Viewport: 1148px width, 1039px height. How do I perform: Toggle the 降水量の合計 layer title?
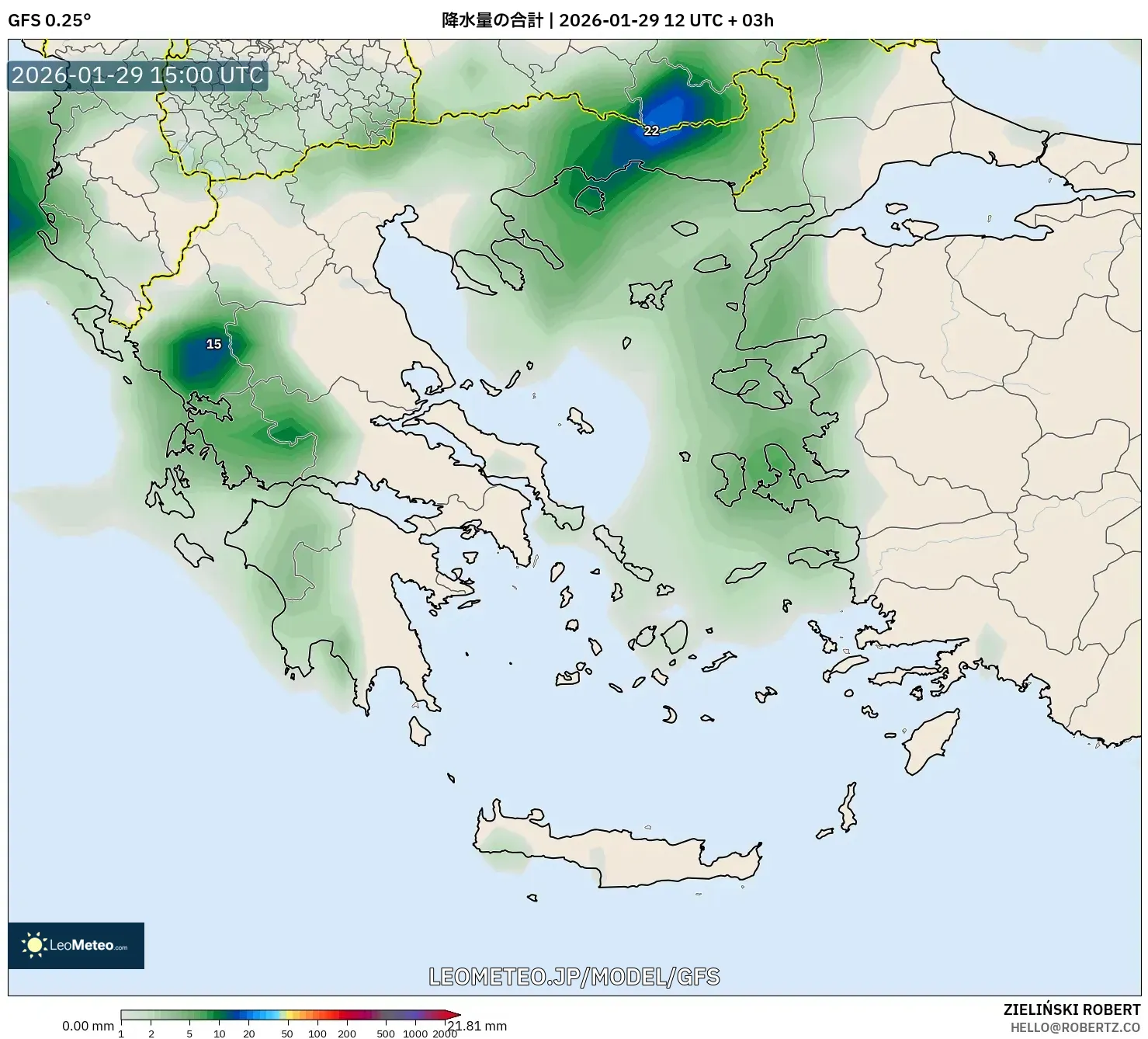(491, 19)
